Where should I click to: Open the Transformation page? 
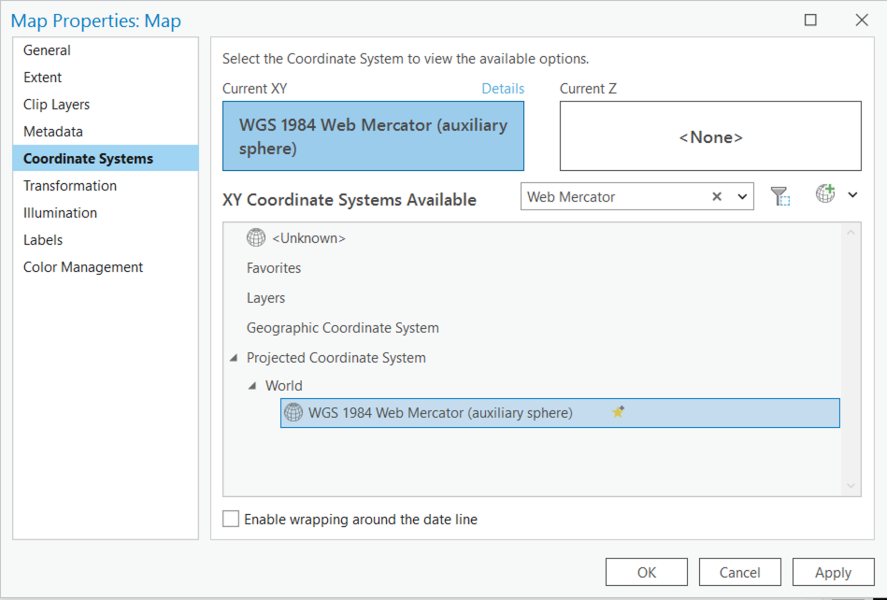tap(69, 185)
